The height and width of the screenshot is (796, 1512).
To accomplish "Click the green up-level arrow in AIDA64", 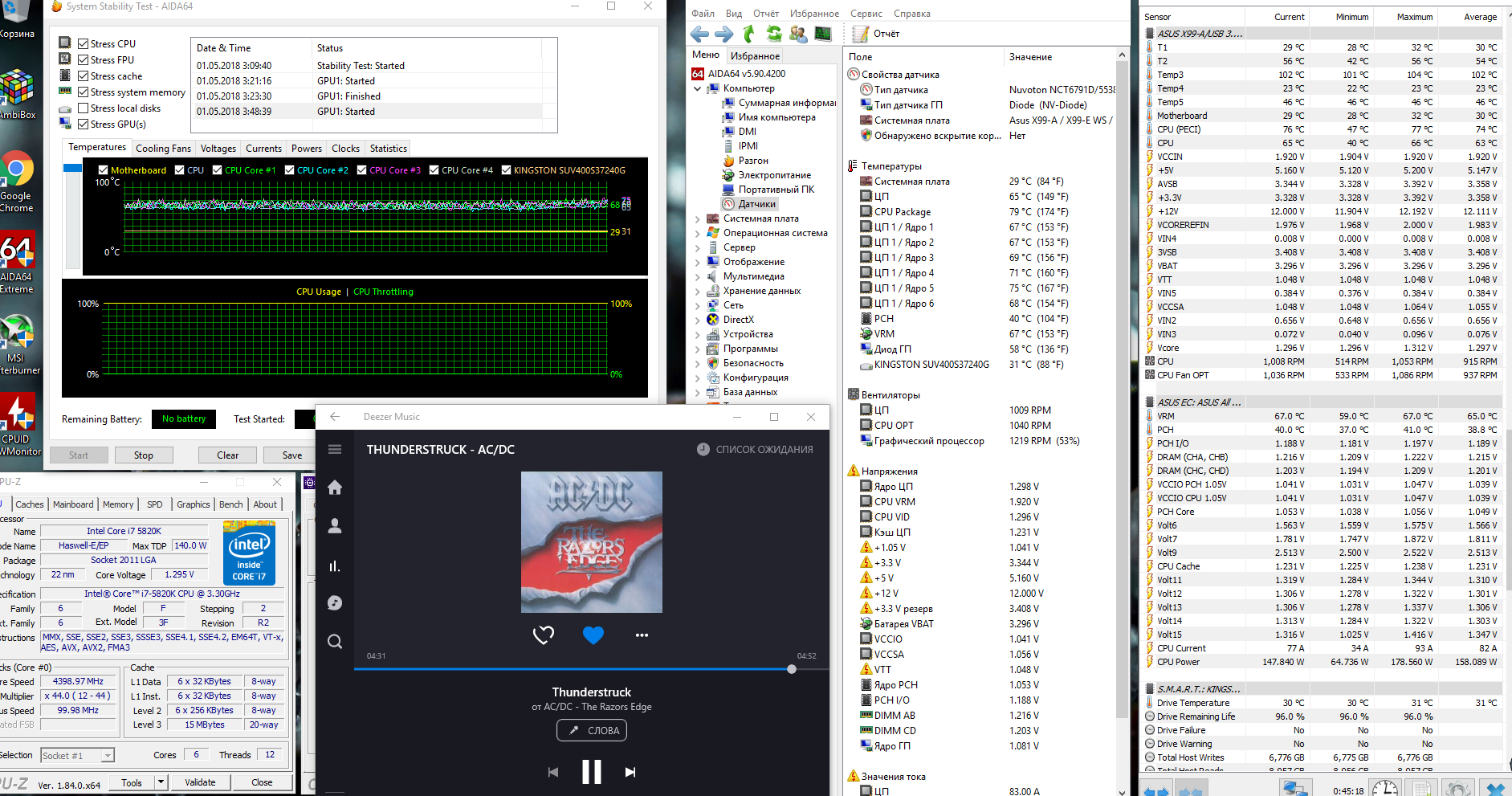I will point(749,34).
